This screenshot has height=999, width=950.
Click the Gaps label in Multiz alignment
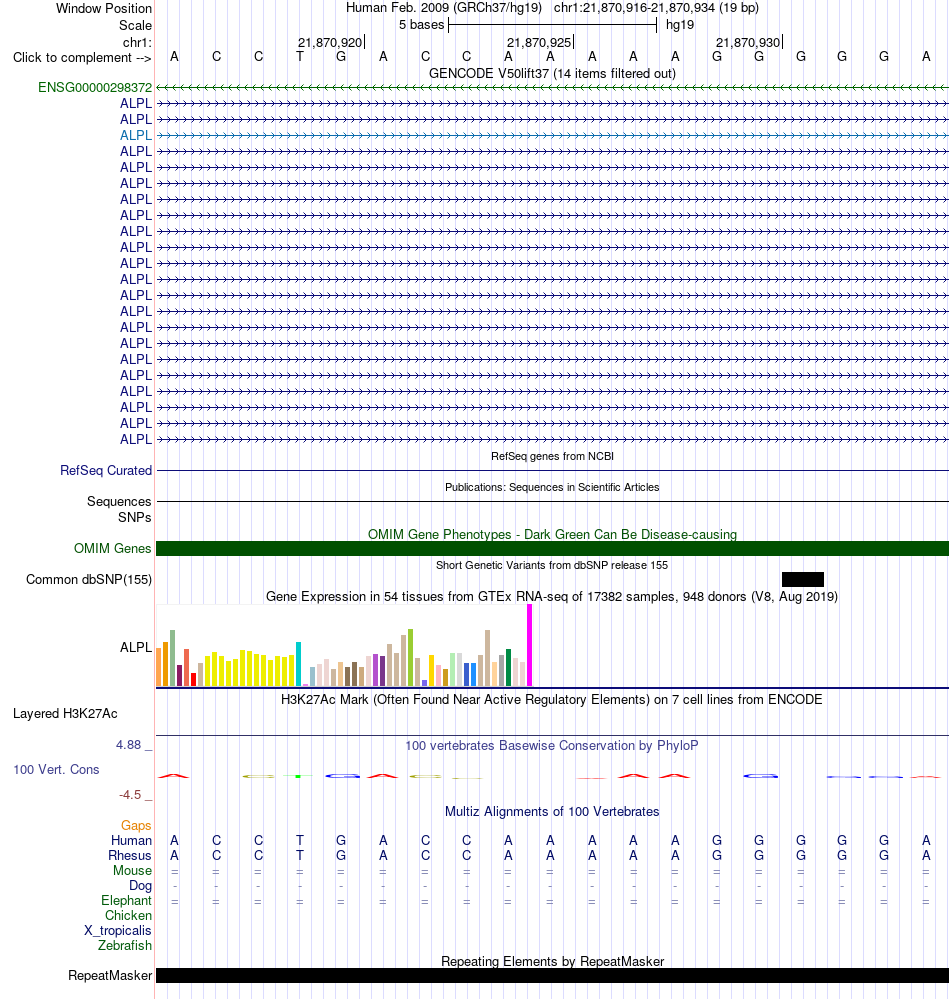pyautogui.click(x=136, y=826)
